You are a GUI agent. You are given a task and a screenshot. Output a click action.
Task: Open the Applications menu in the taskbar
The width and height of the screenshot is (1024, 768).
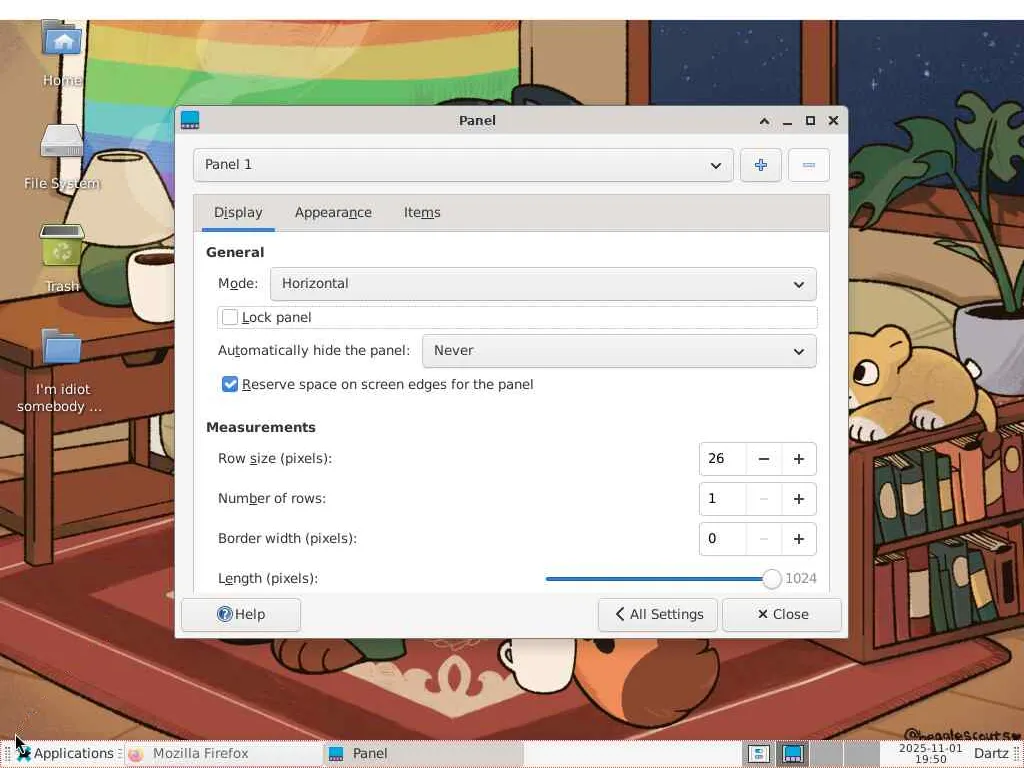point(65,754)
